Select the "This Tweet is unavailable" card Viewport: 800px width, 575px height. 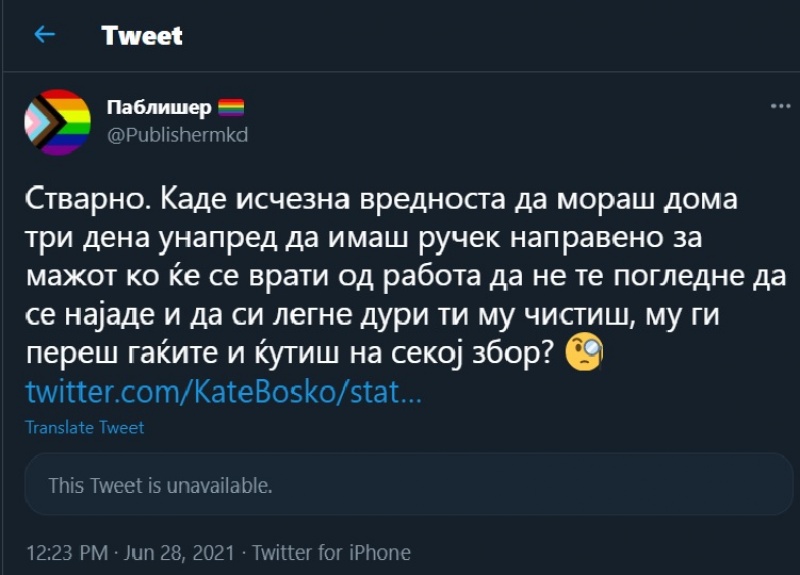[400, 486]
